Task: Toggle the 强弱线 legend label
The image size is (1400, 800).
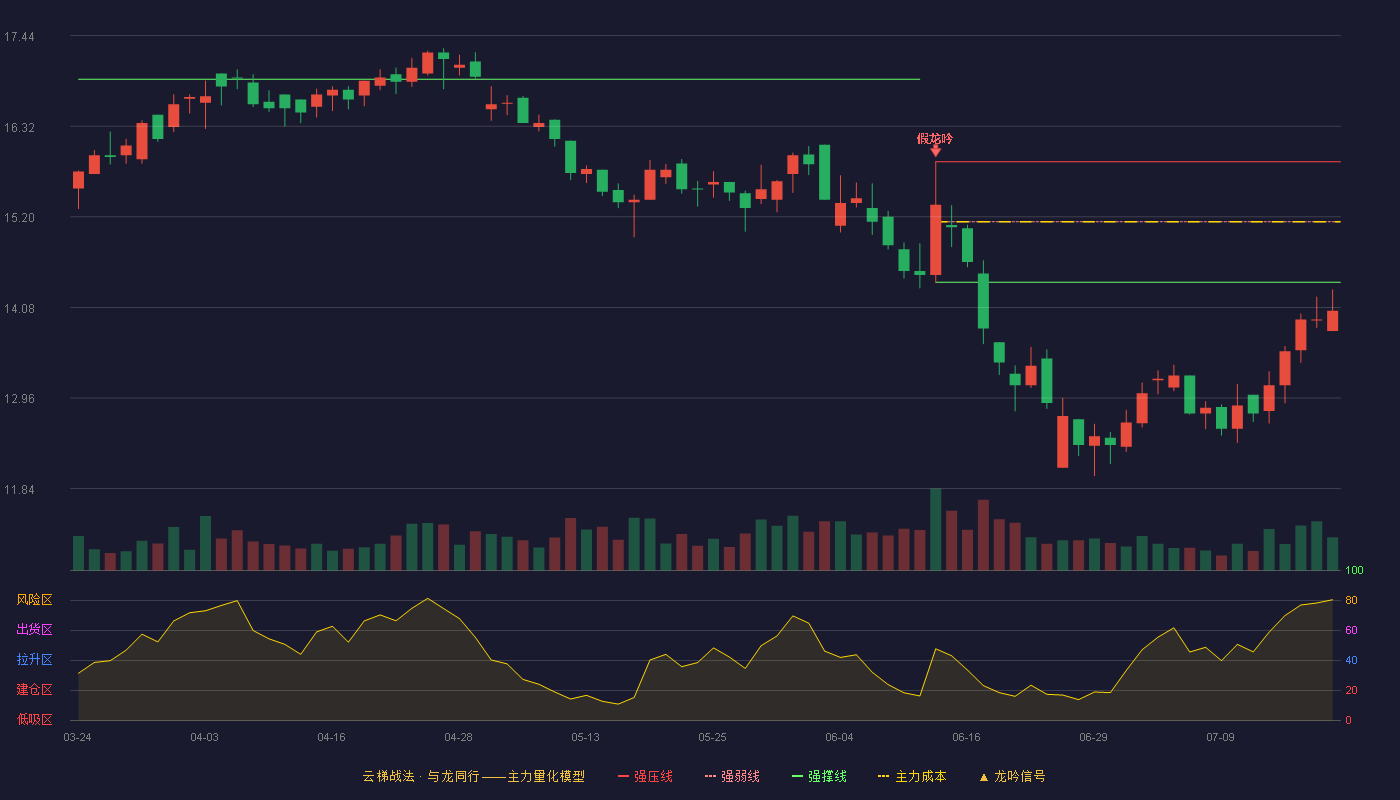Action: [x=740, y=777]
